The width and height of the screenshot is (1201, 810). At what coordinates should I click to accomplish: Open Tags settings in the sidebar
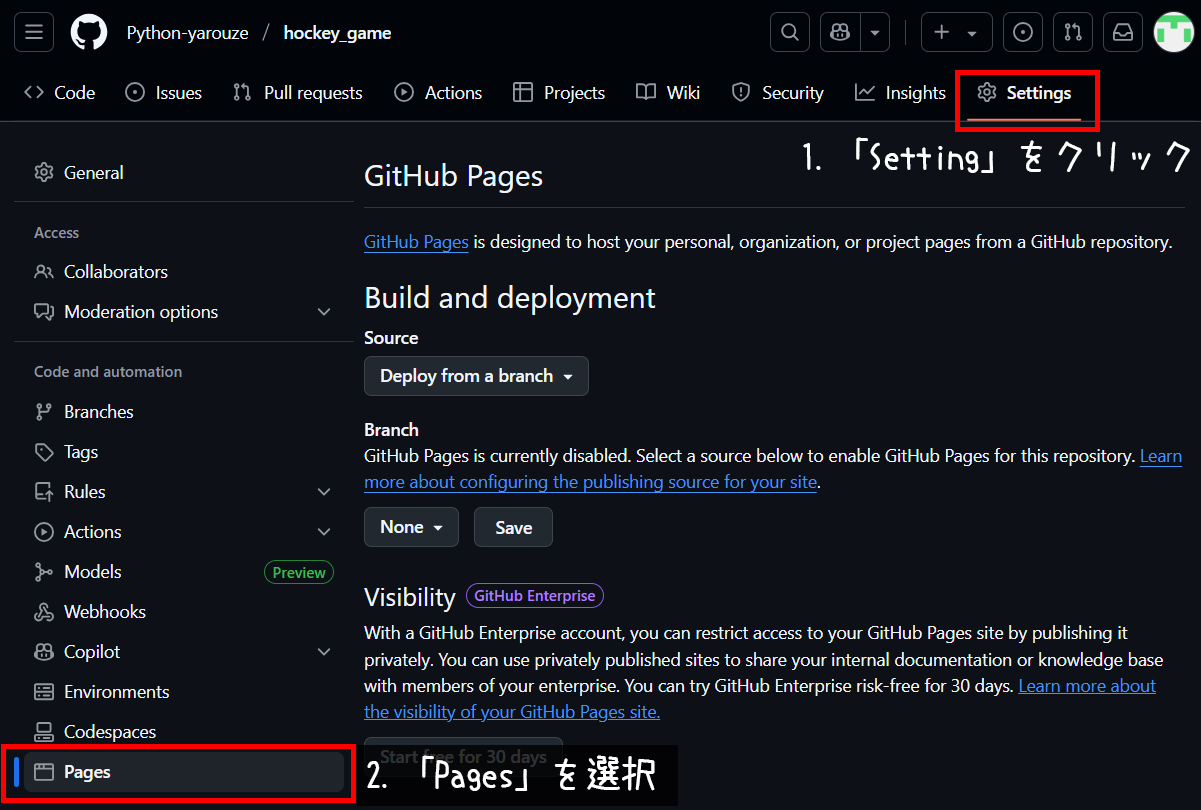click(184, 452)
